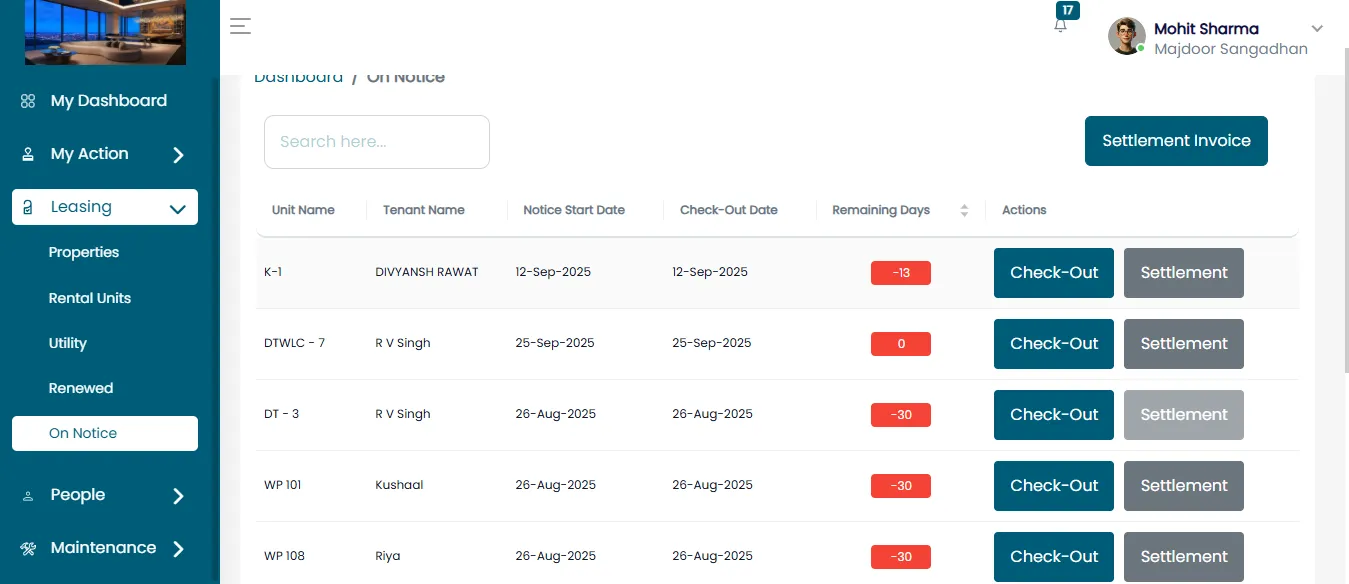Open Settlement for DTWLC - 7

point(1184,344)
